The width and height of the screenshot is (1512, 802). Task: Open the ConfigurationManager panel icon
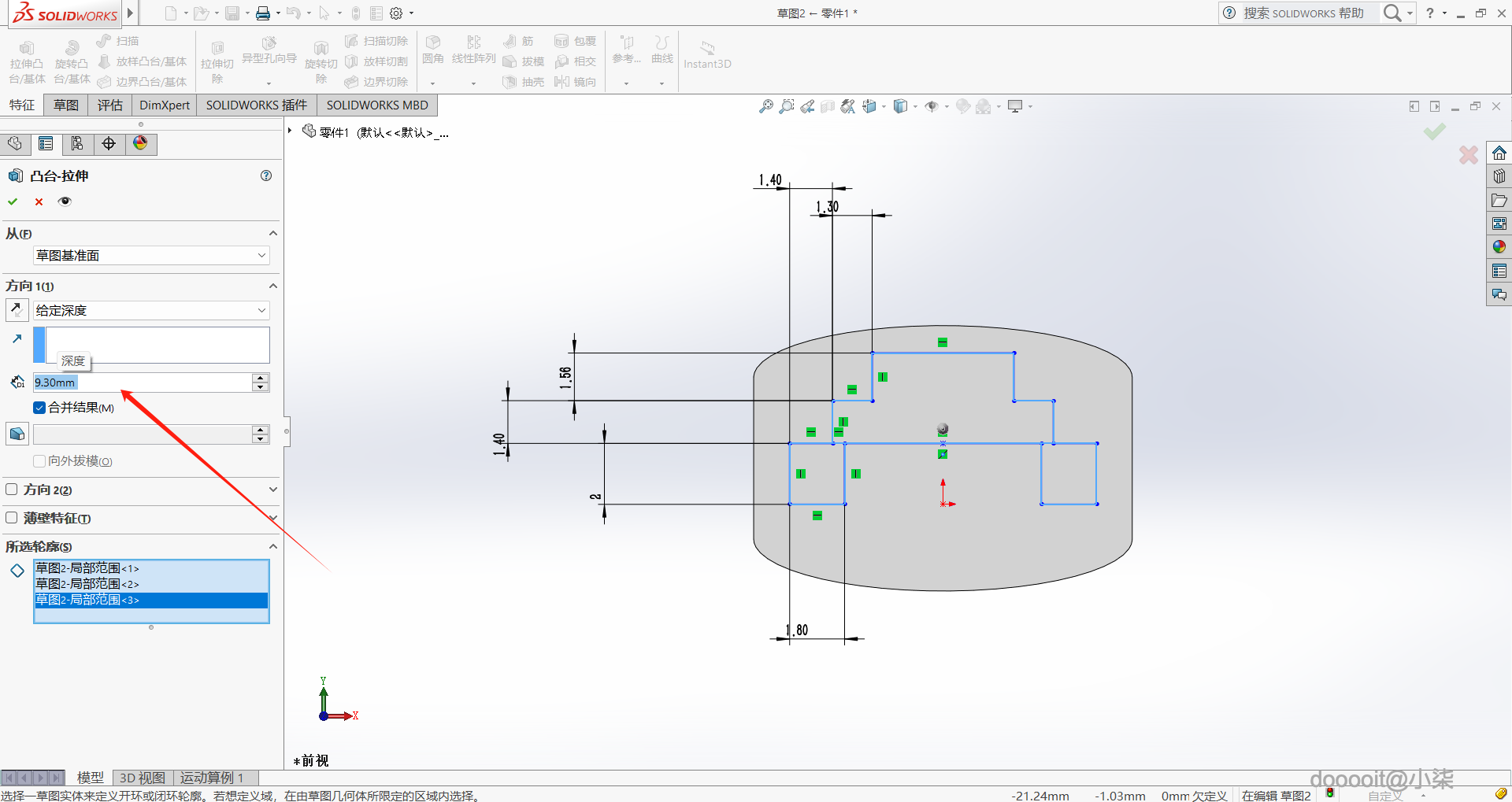coord(77,143)
